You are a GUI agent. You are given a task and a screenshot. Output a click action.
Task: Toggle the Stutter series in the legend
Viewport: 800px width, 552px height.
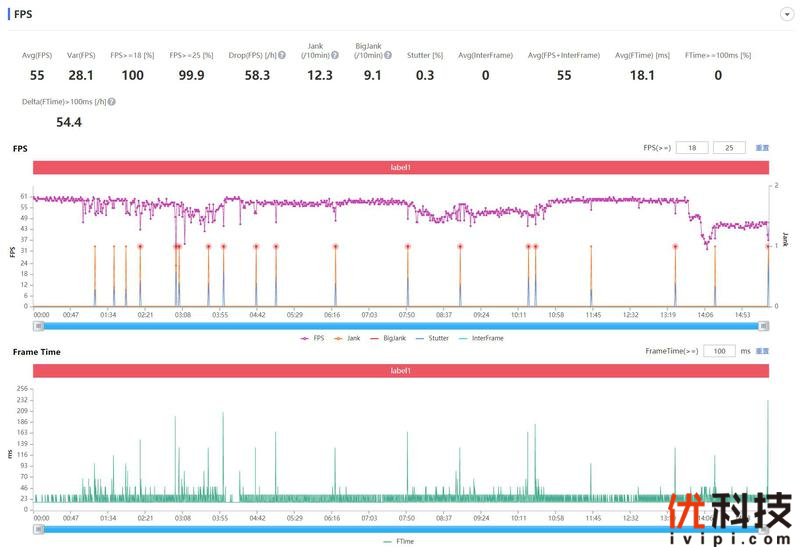pos(437,338)
